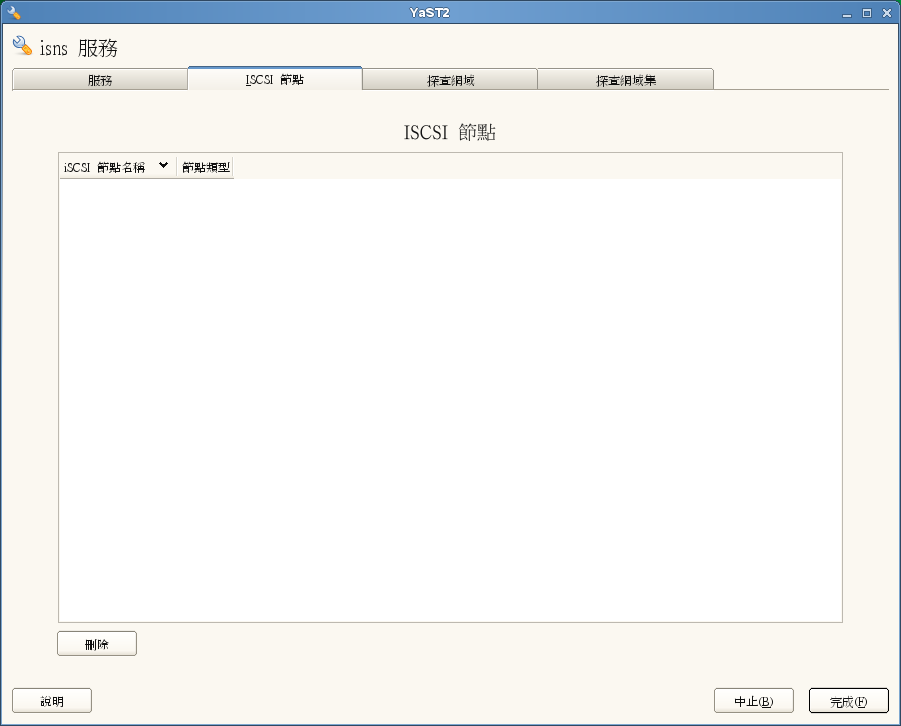Viewport: 901px width, 726px height.
Task: Click the wrench icon in the title bar
Action: pos(14,12)
